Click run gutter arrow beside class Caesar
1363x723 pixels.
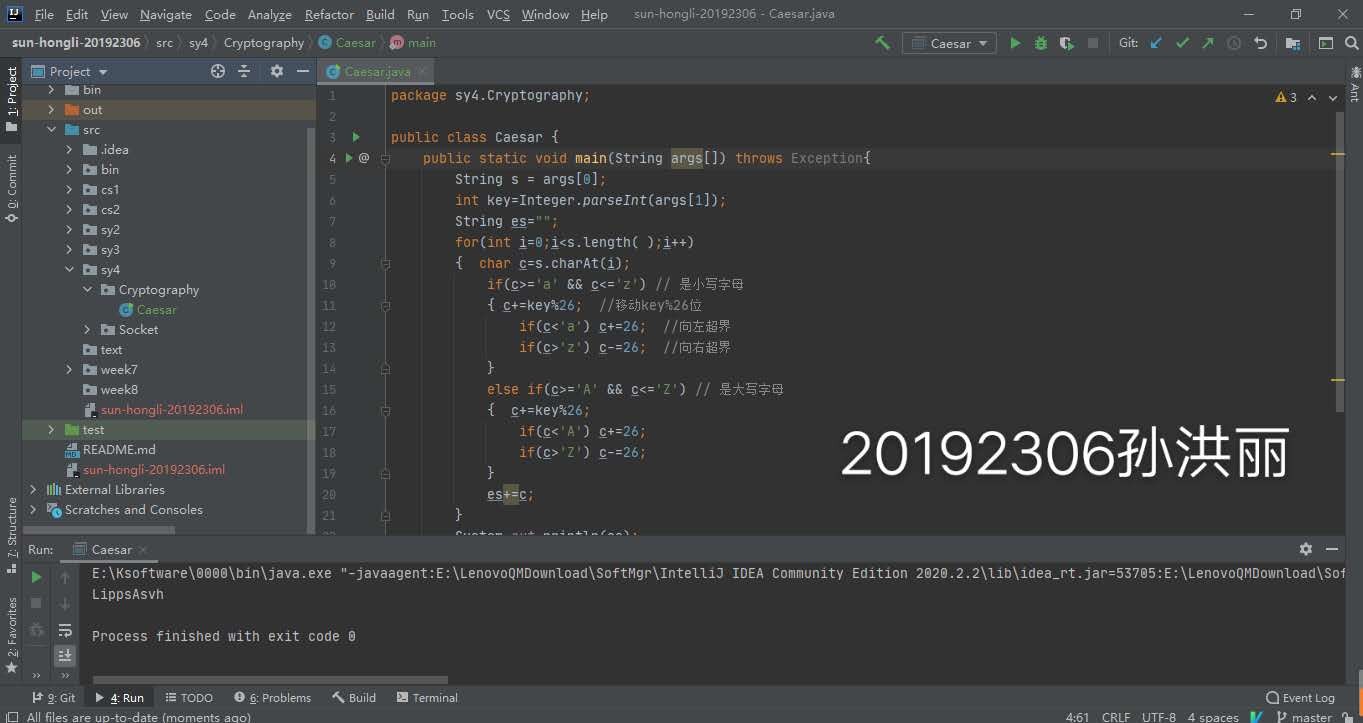tap(356, 137)
